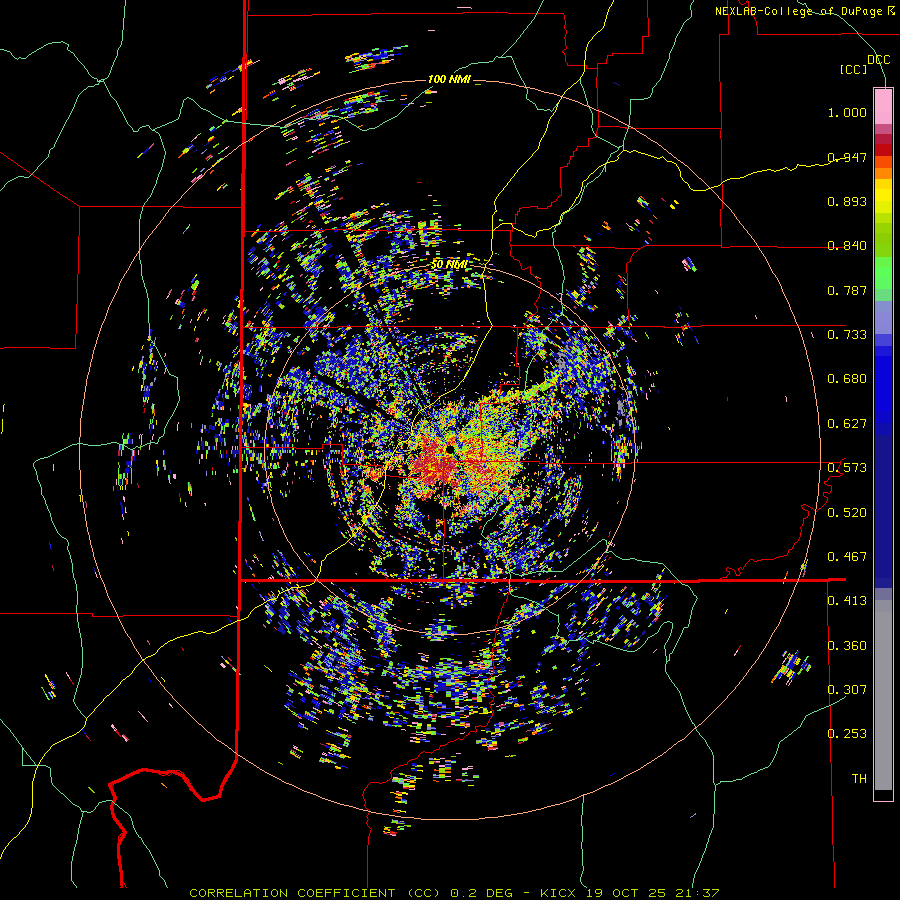Click CORRELATION COEFFICIENT (CC) in the caption
Screen dimensions: 900x900
pyautogui.click(x=315, y=893)
